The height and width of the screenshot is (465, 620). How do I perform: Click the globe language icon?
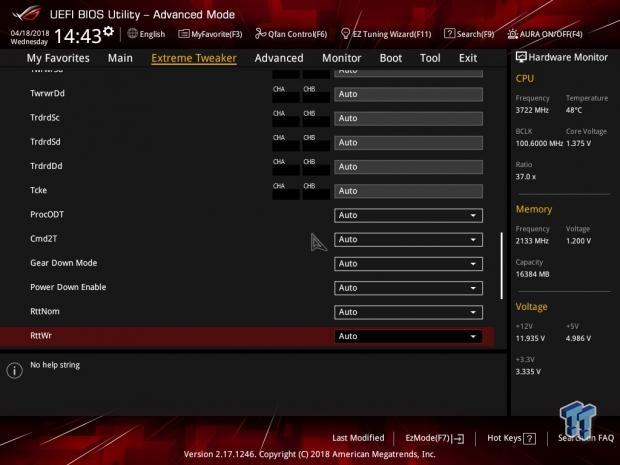tap(132, 33)
